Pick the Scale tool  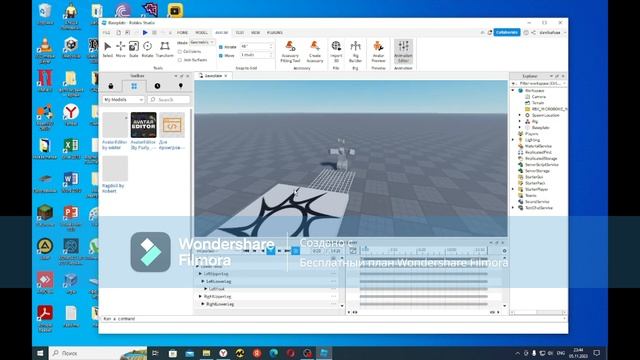pyautogui.click(x=133, y=49)
